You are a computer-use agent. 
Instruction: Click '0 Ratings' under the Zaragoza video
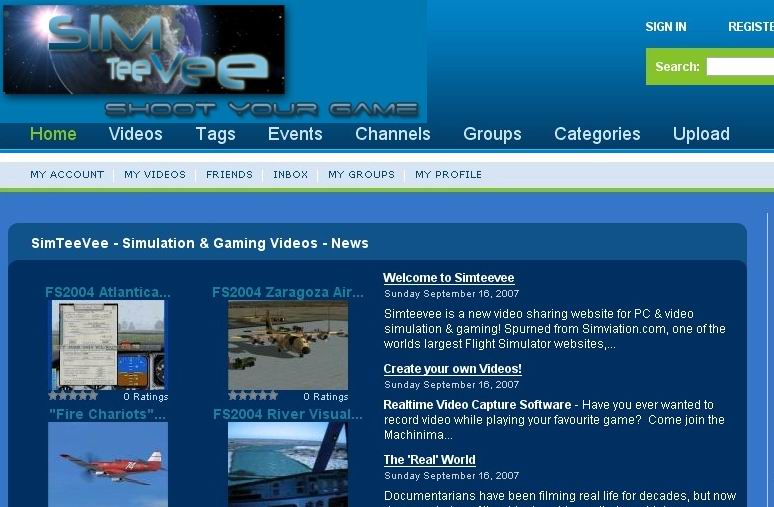(326, 397)
